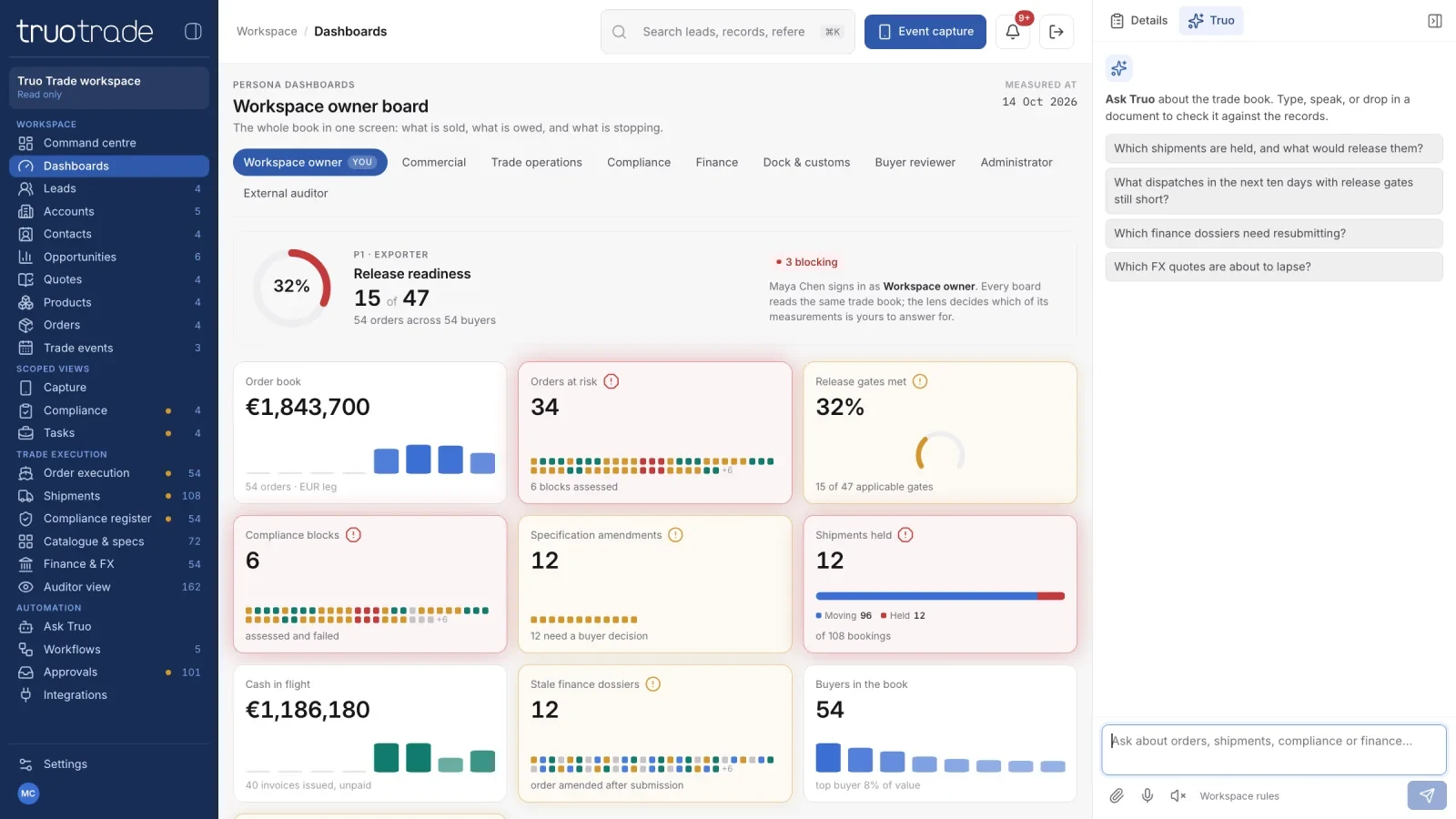The width and height of the screenshot is (1456, 819).
Task: Activate the microphone voice input icon
Action: tap(1148, 795)
